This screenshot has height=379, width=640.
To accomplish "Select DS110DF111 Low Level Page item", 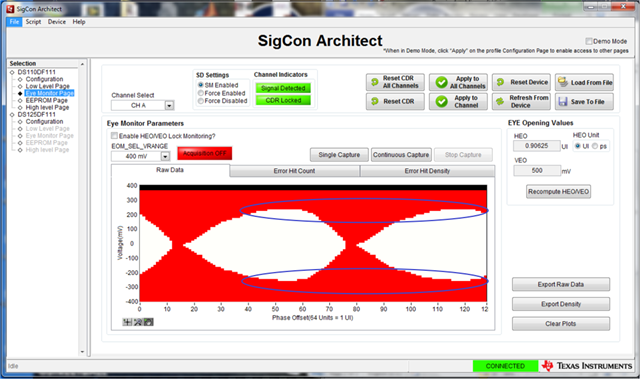I will [48, 86].
